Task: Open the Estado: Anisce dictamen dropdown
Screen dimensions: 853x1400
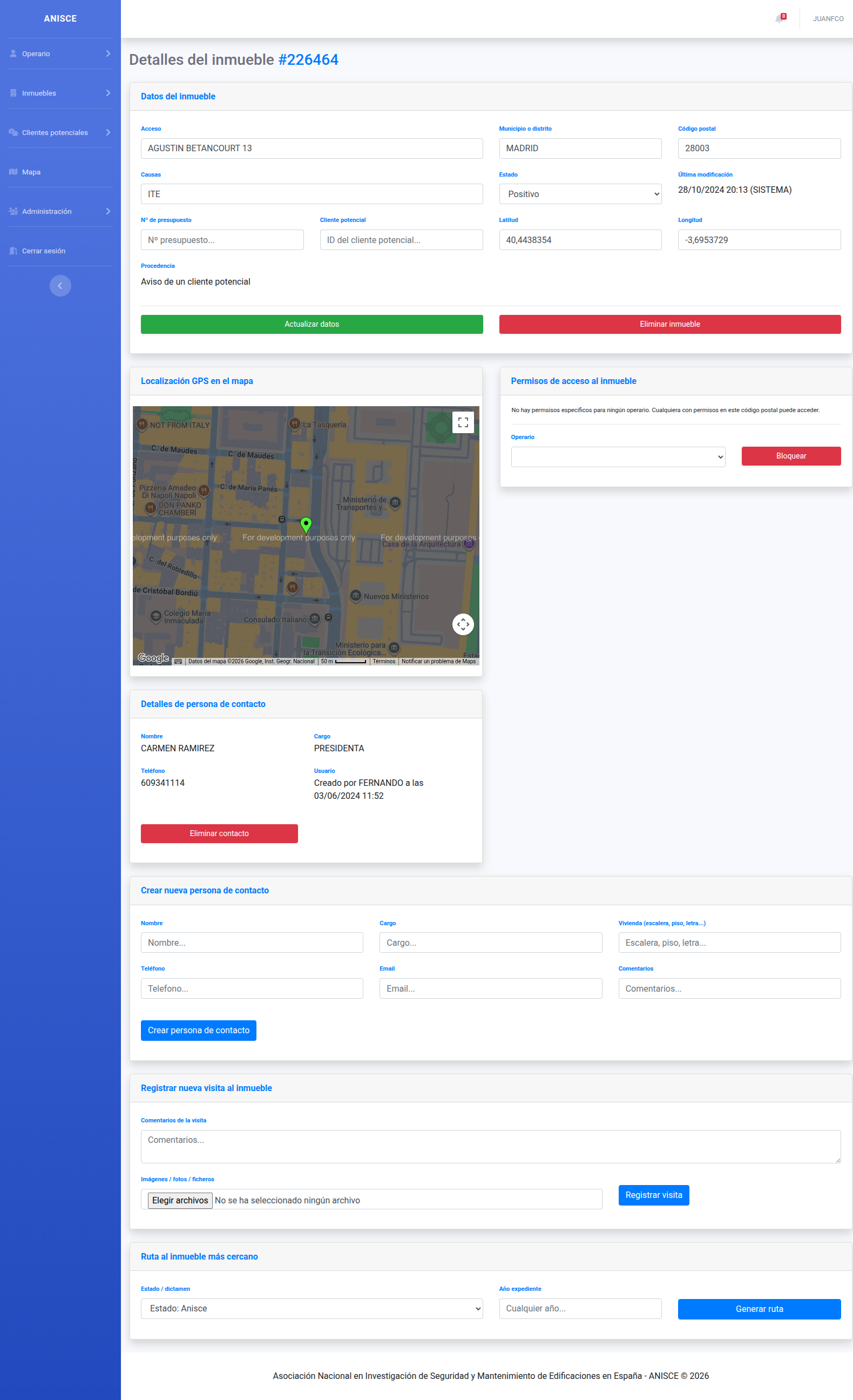Action: [312, 1309]
